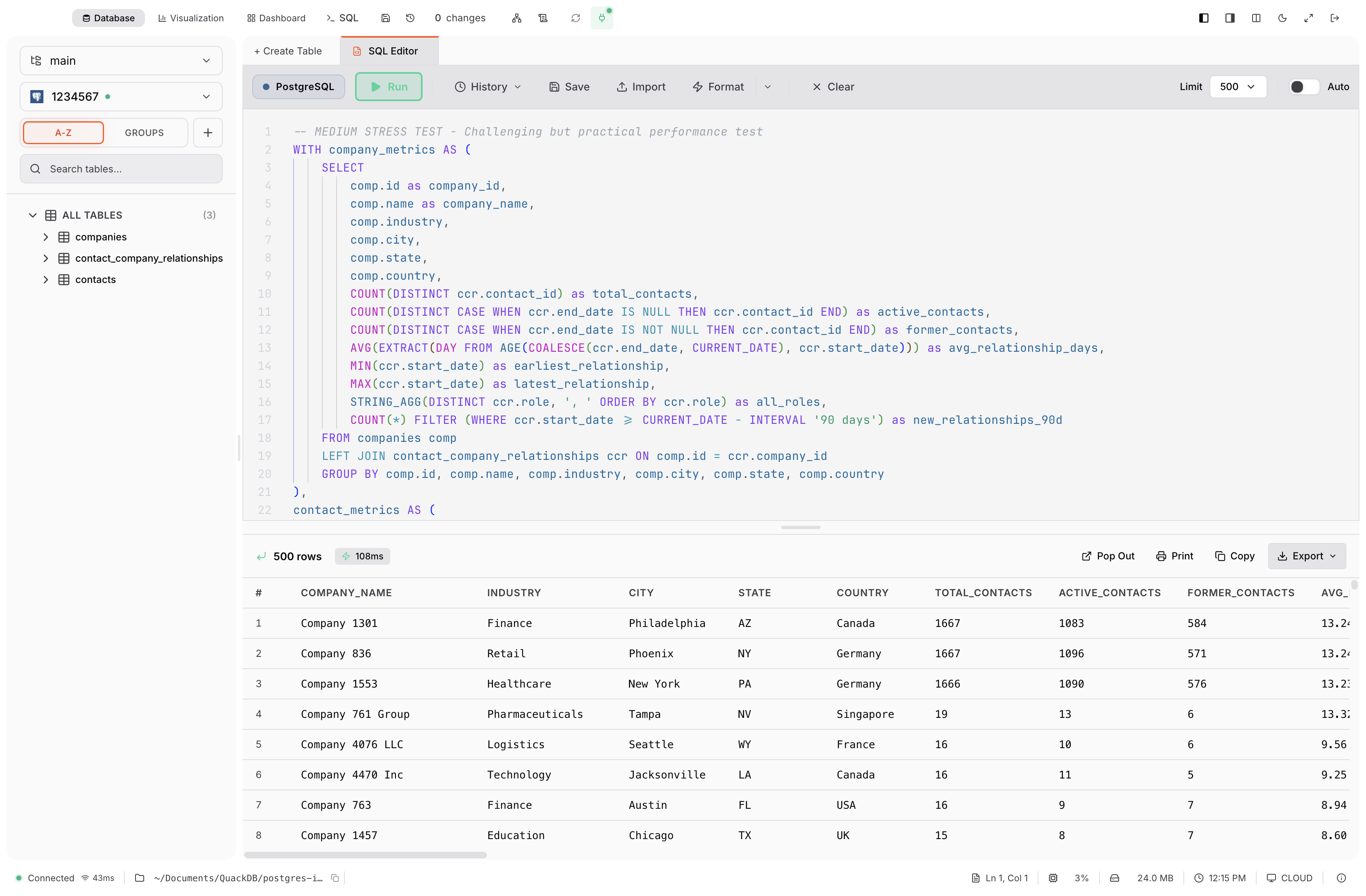Image resolution: width=1366 pixels, height=896 pixels.
Task: Click the script scroll icon in top bar
Action: pos(543,18)
